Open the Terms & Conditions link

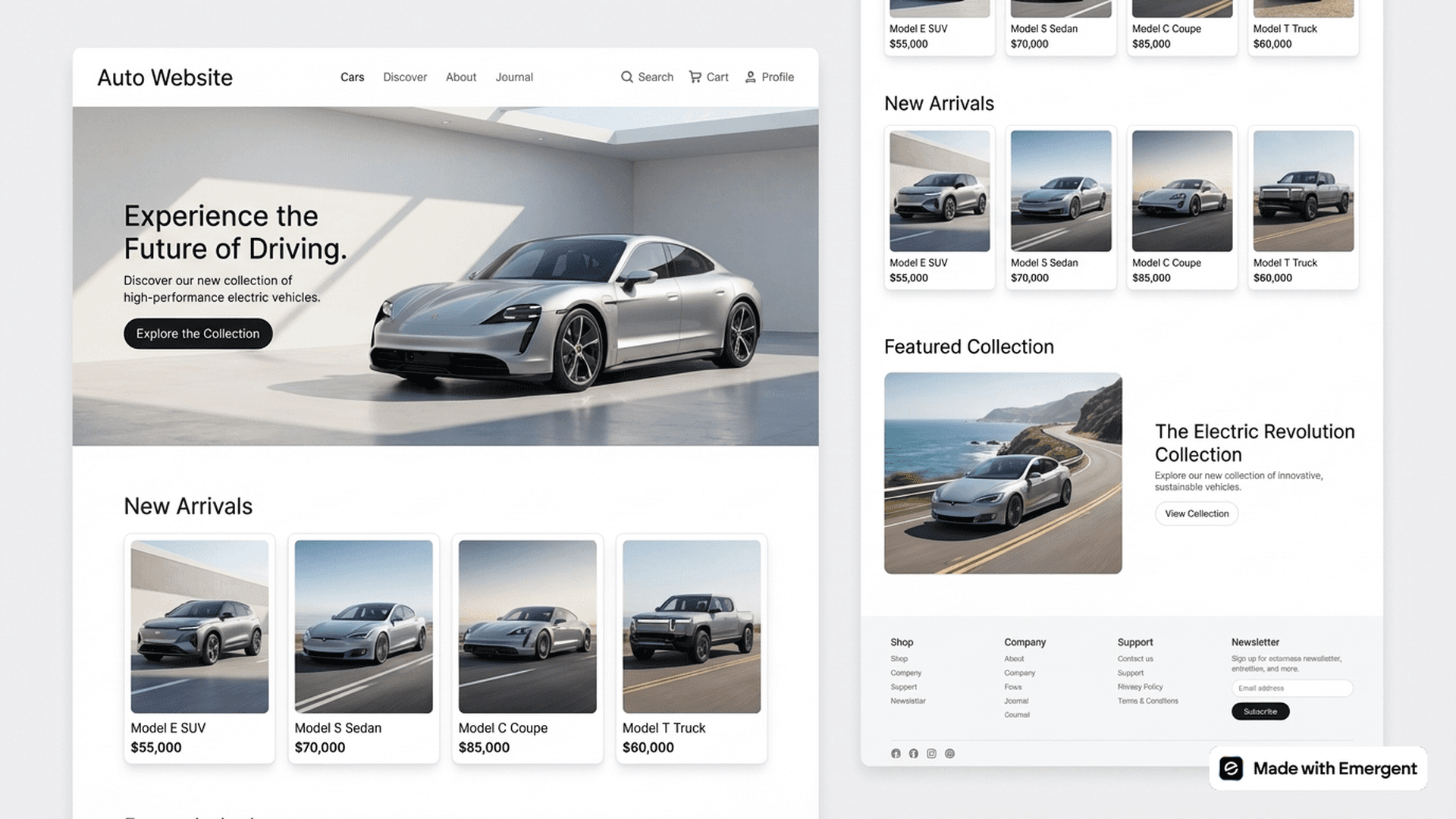tap(1148, 701)
